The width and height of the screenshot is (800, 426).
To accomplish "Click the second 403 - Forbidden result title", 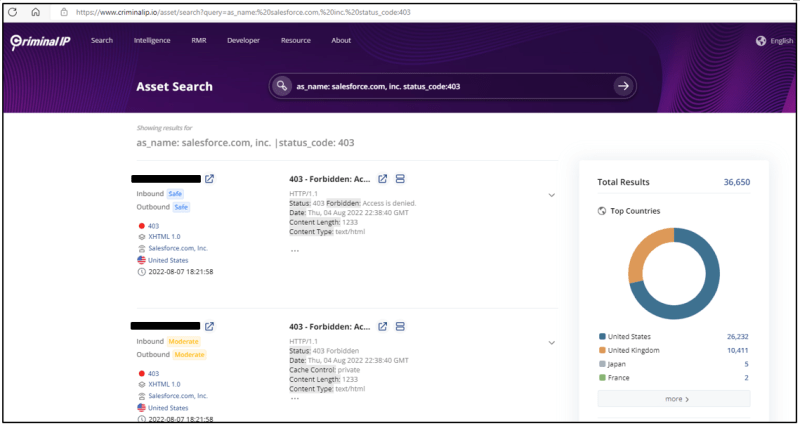I will pyautogui.click(x=330, y=327).
